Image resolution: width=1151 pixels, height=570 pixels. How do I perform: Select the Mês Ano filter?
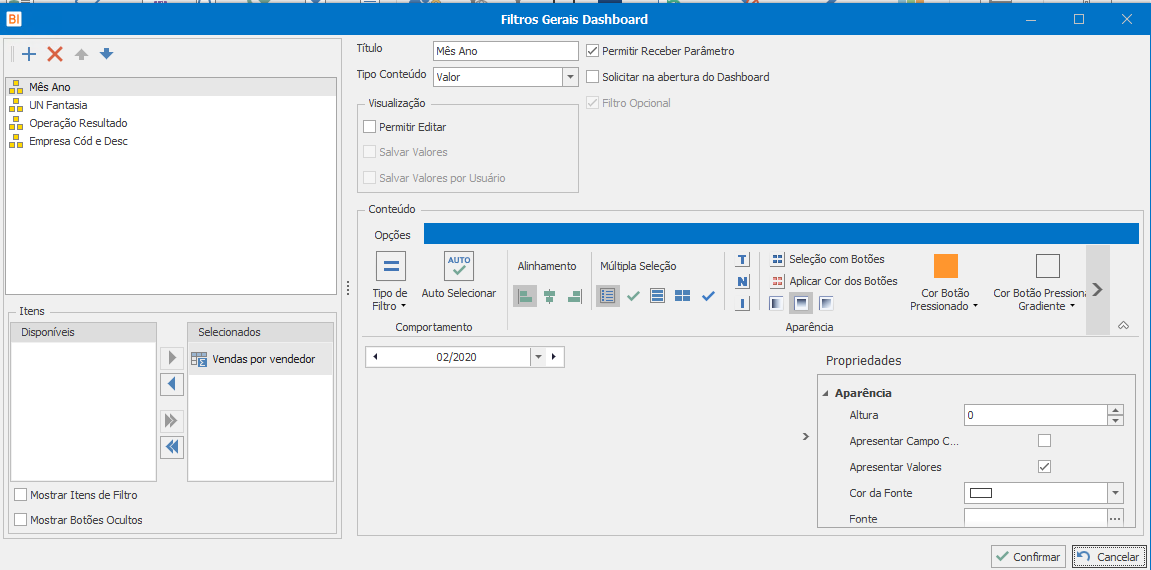coord(170,87)
